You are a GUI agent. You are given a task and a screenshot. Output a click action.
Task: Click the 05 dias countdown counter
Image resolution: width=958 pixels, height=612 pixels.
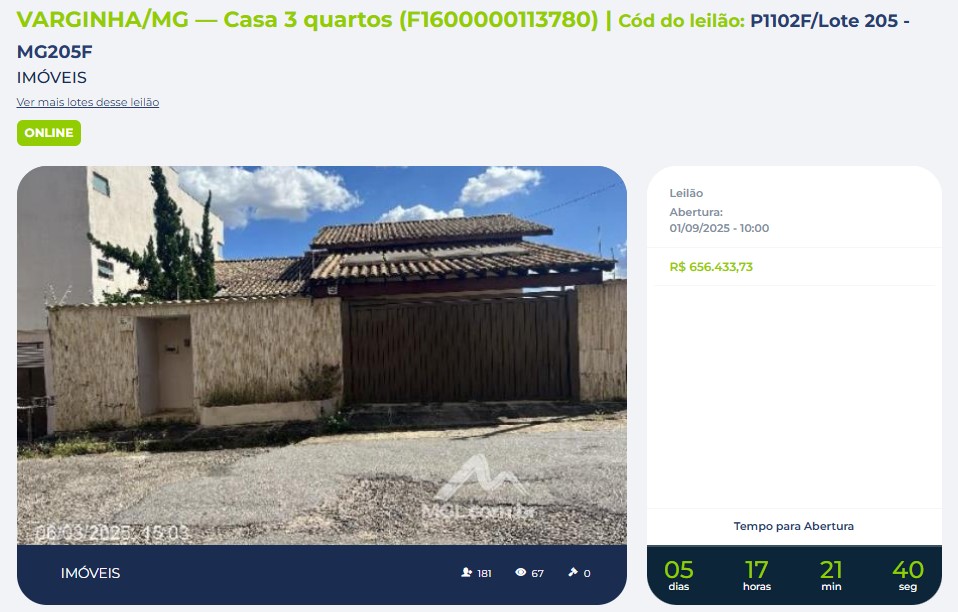point(679,576)
